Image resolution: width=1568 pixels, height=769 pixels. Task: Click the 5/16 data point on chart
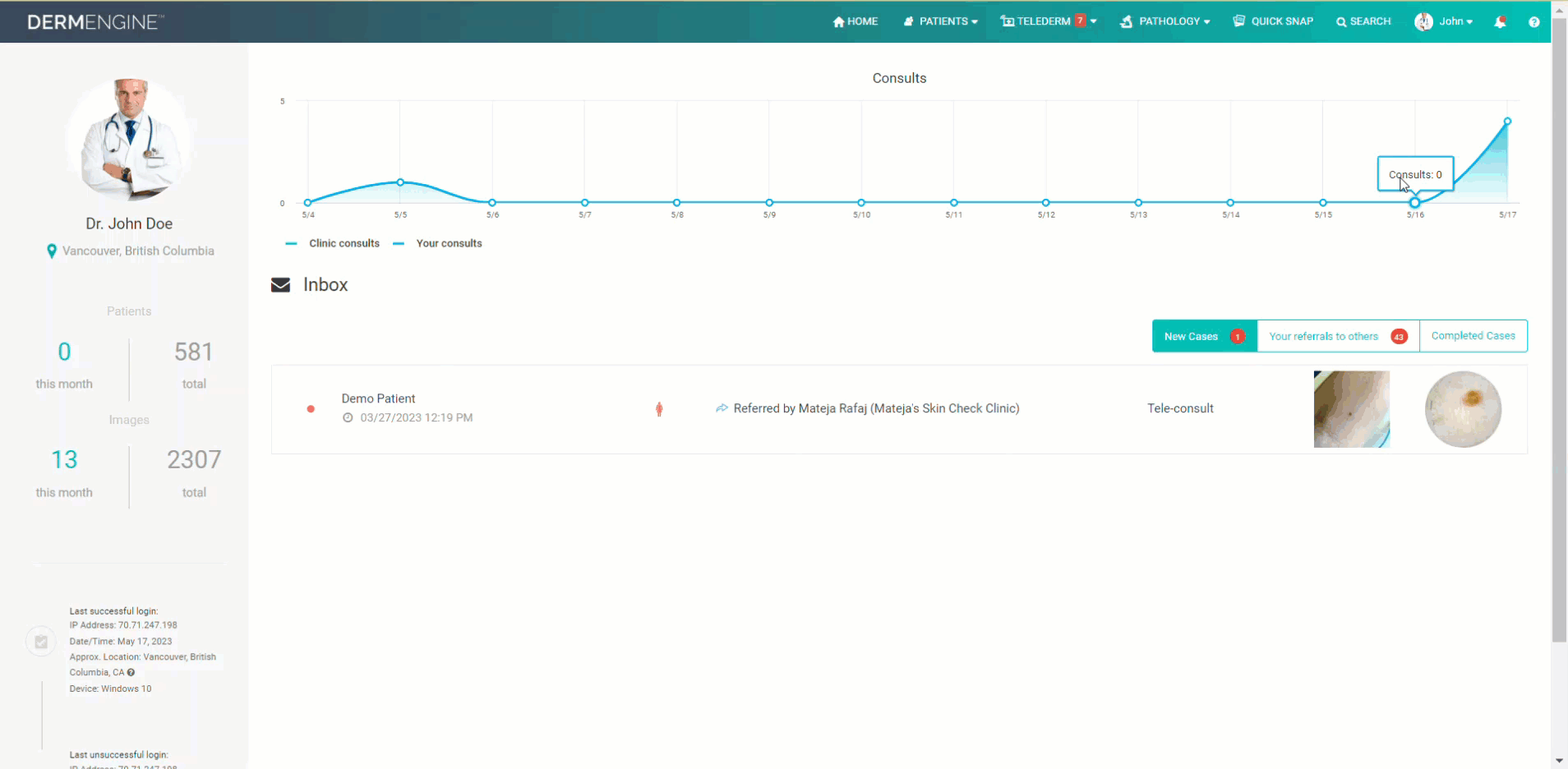point(1414,202)
